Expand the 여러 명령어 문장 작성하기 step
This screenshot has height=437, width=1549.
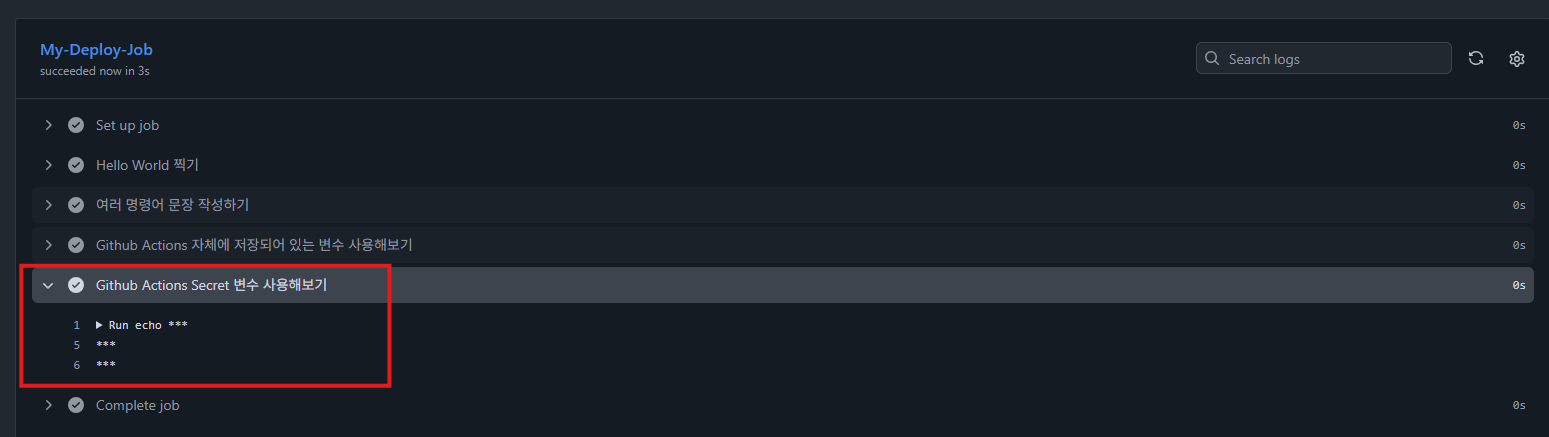[48, 205]
